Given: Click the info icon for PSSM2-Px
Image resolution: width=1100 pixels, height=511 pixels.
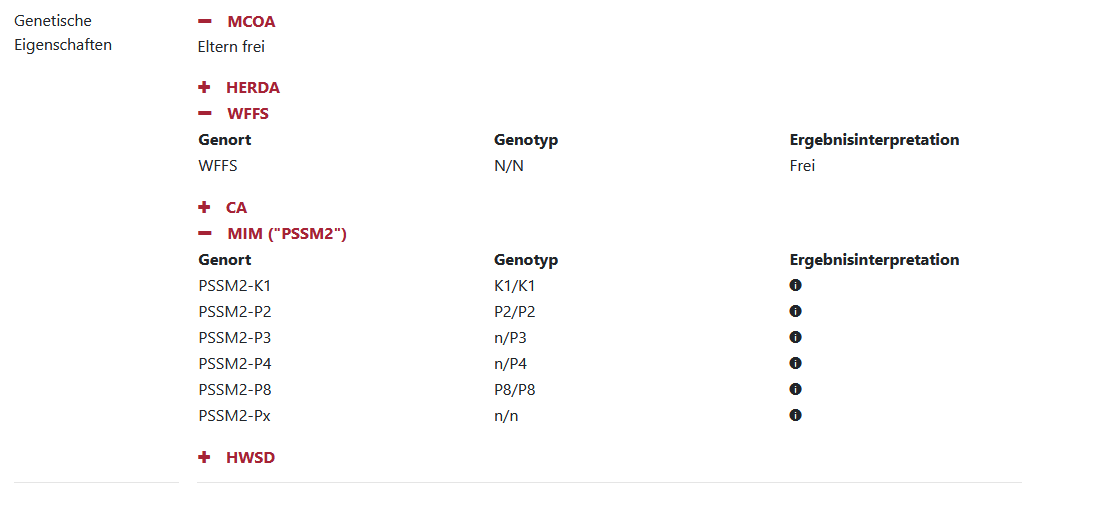Looking at the screenshot, I should coord(795,415).
